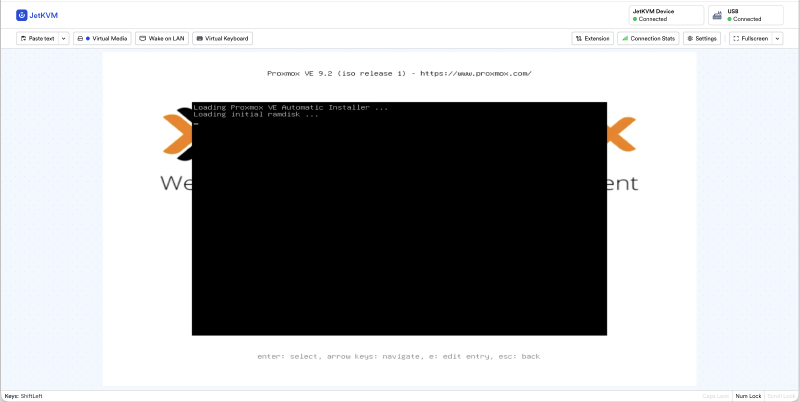Open the Settings panel

(x=702, y=38)
